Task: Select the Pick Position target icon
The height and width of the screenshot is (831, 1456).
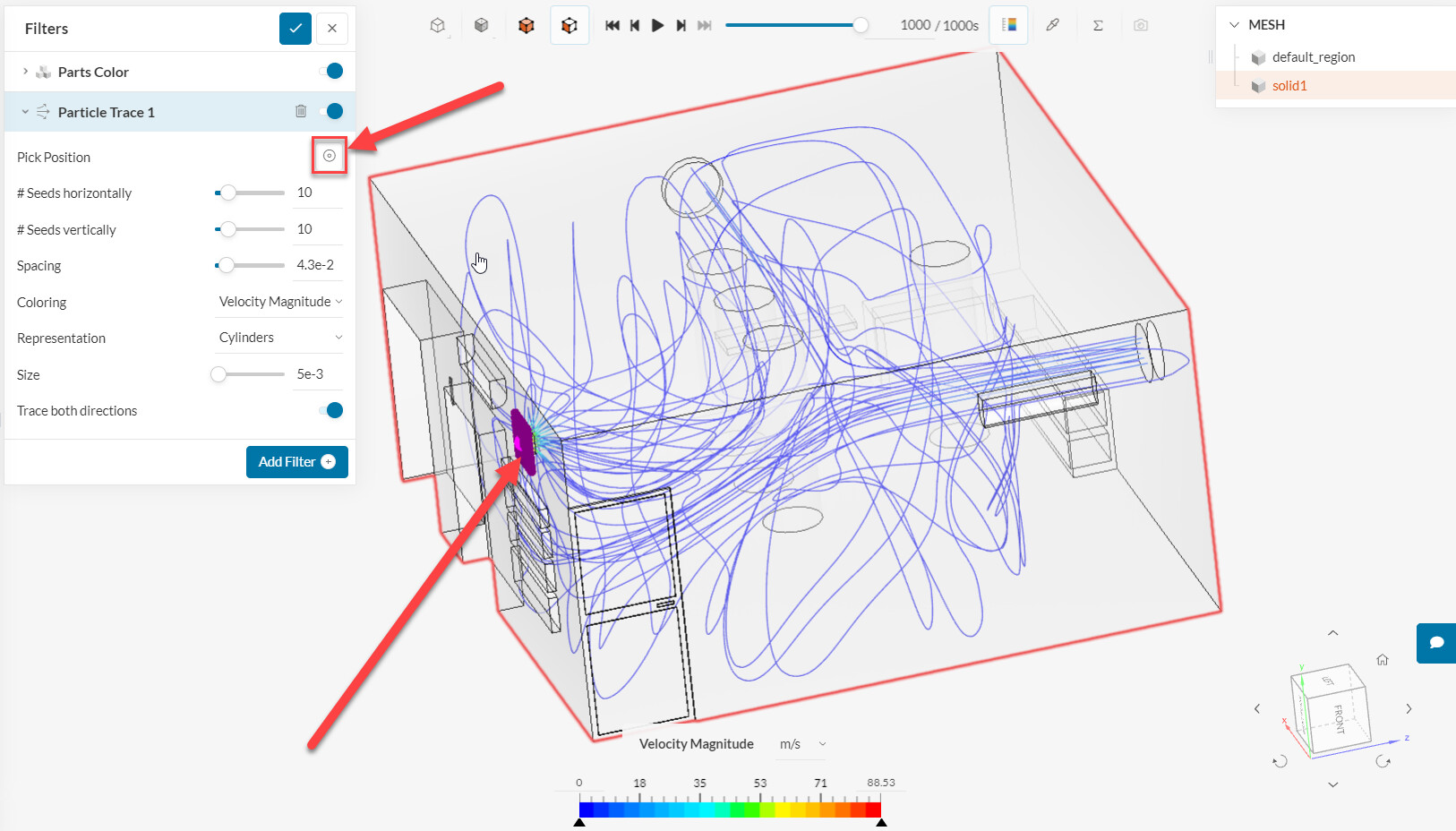Action: click(x=329, y=155)
